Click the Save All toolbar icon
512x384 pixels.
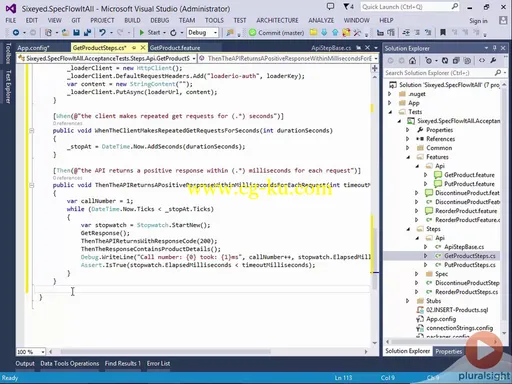[88, 33]
